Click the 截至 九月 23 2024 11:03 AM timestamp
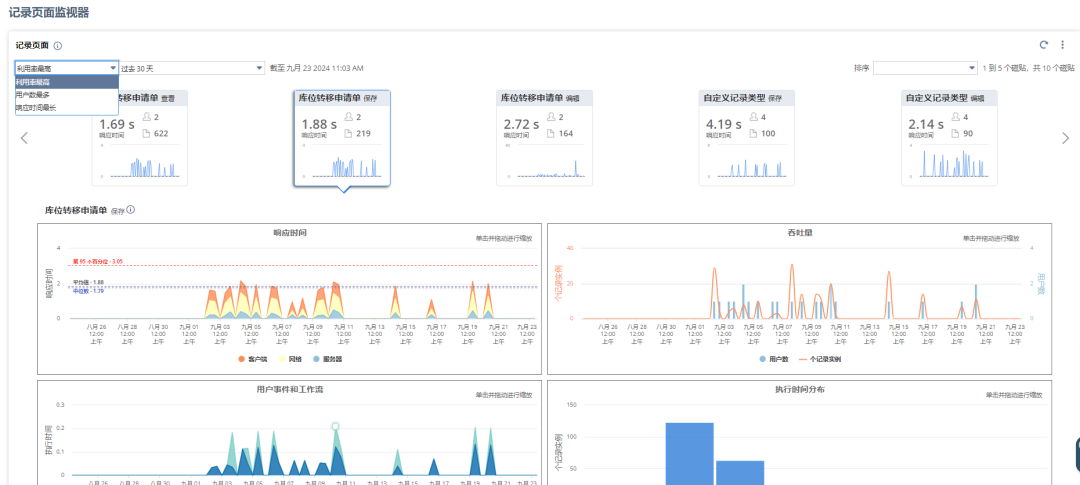 click(x=317, y=68)
